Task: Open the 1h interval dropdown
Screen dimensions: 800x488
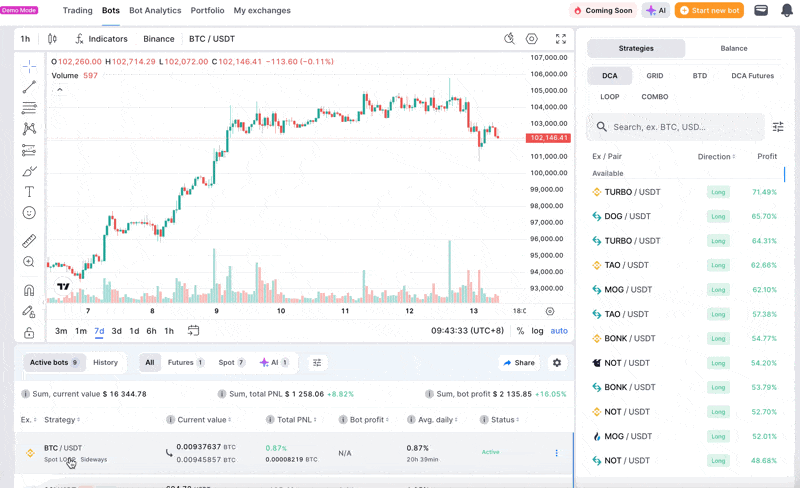Action: (25, 39)
